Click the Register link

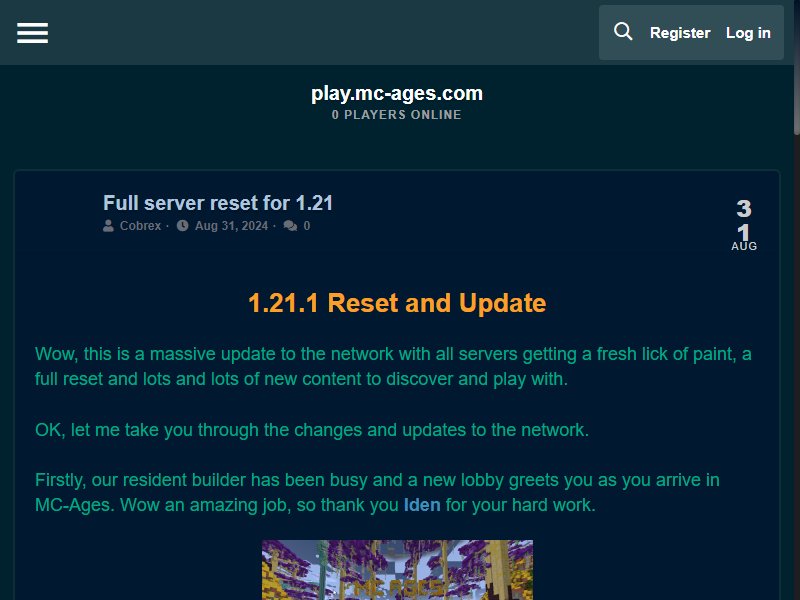click(680, 33)
